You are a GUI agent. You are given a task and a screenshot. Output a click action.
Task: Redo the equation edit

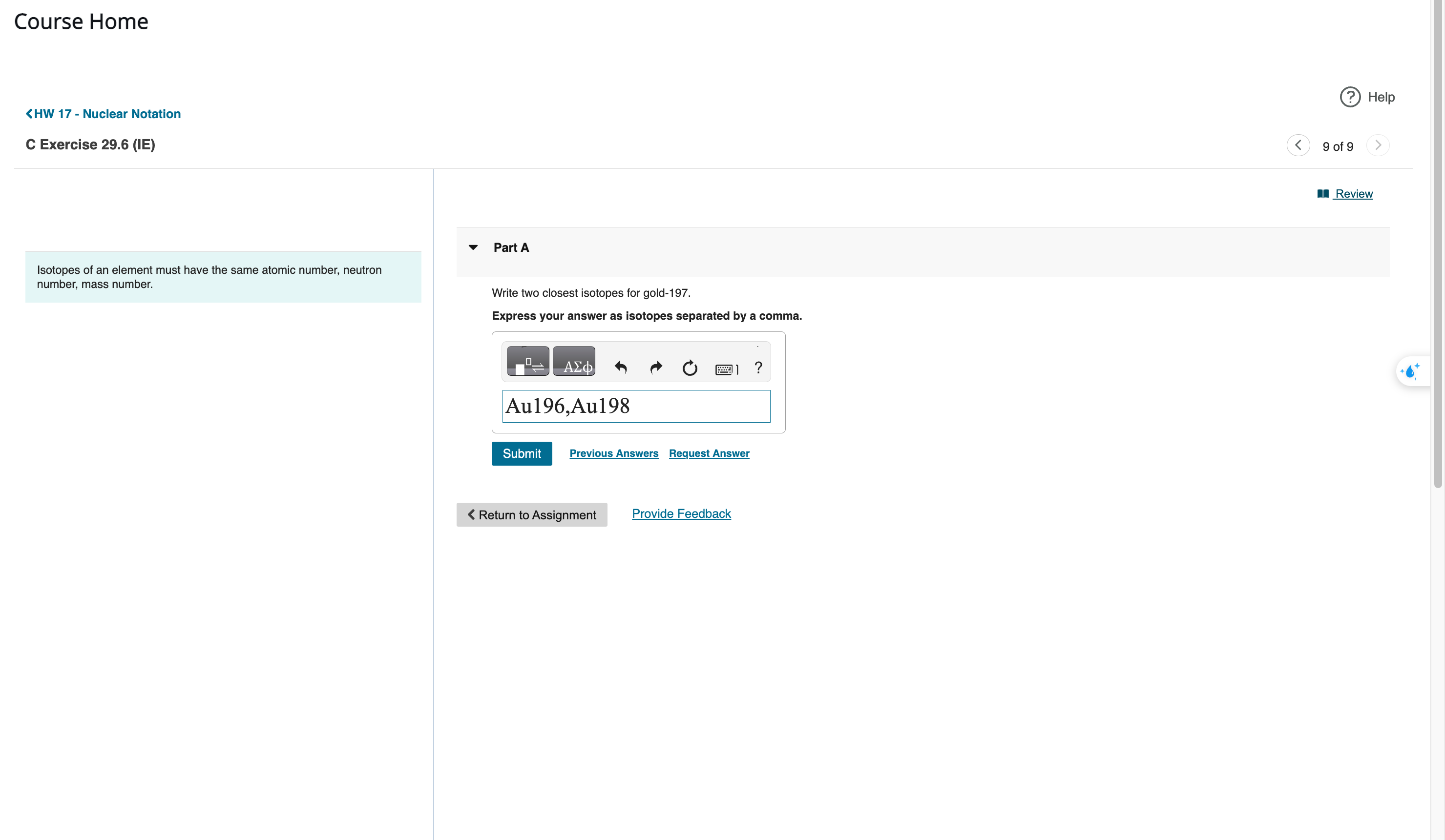655,367
